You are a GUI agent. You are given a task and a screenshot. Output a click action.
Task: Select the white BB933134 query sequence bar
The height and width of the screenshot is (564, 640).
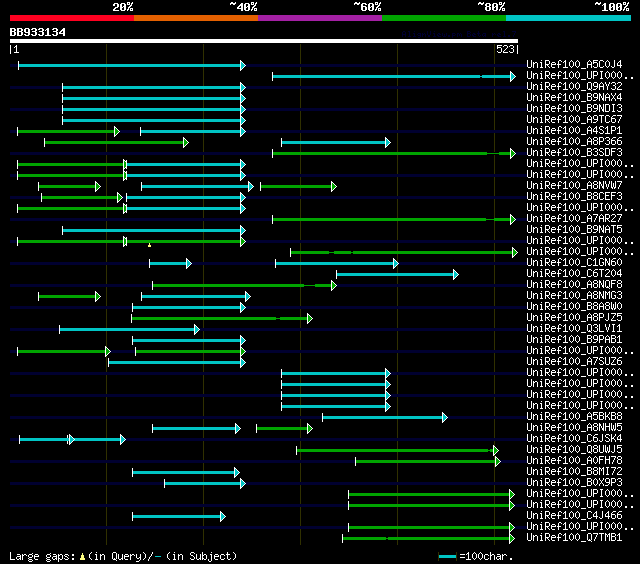tap(264, 41)
